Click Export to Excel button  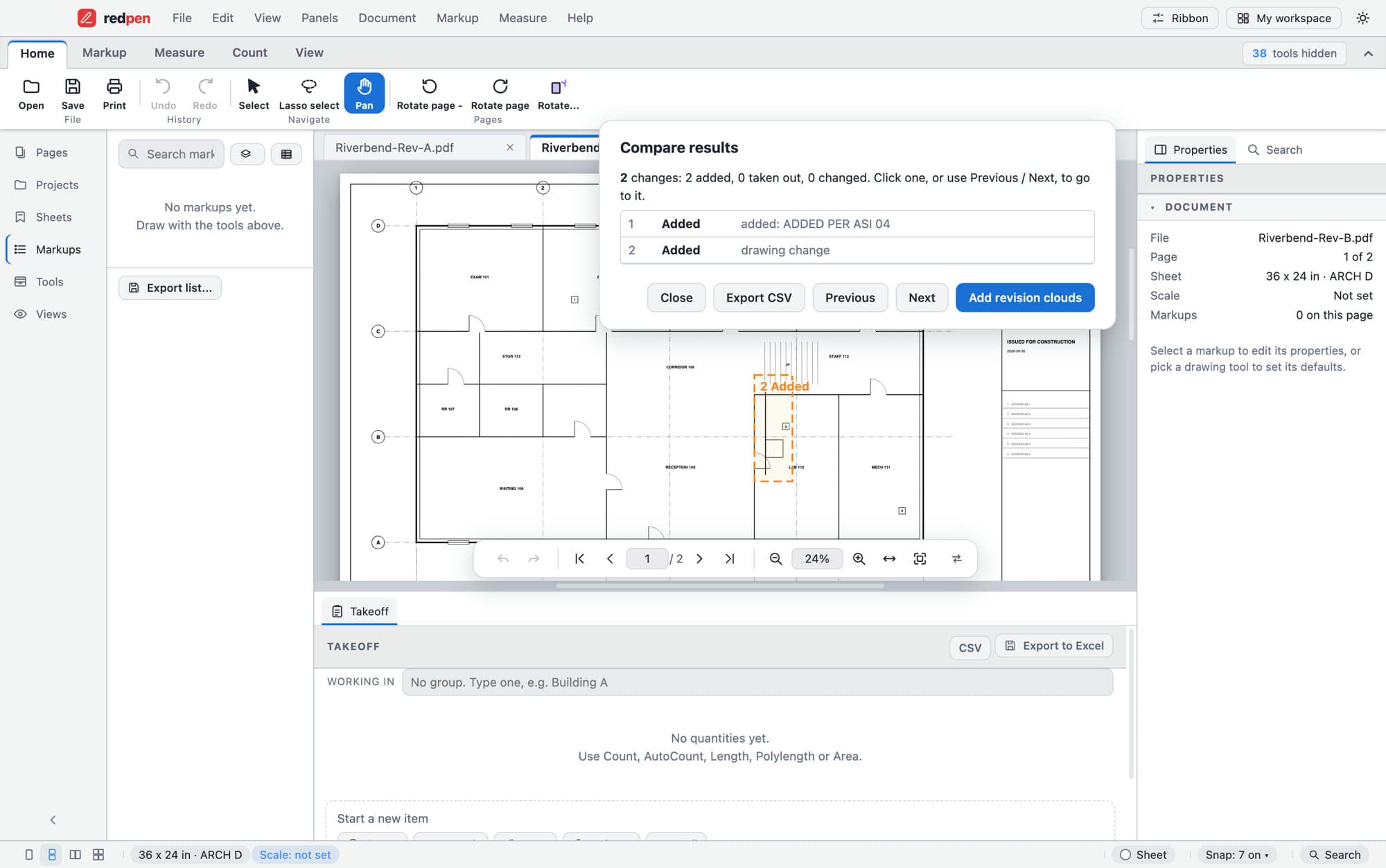[1054, 646]
